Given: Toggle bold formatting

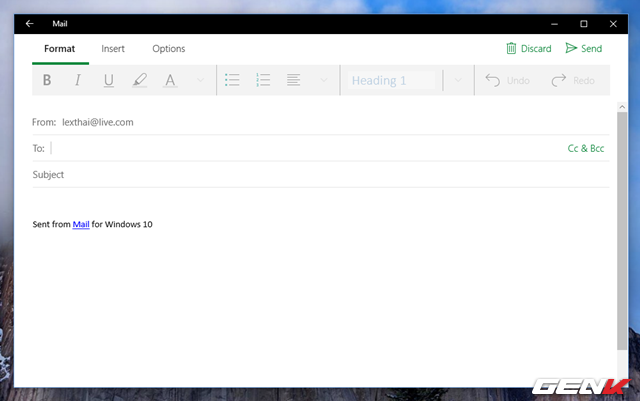Looking at the screenshot, I should 47,80.
